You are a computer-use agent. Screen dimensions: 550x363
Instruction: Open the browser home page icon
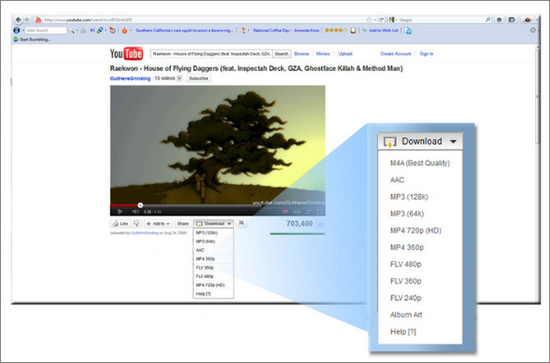tap(499, 20)
